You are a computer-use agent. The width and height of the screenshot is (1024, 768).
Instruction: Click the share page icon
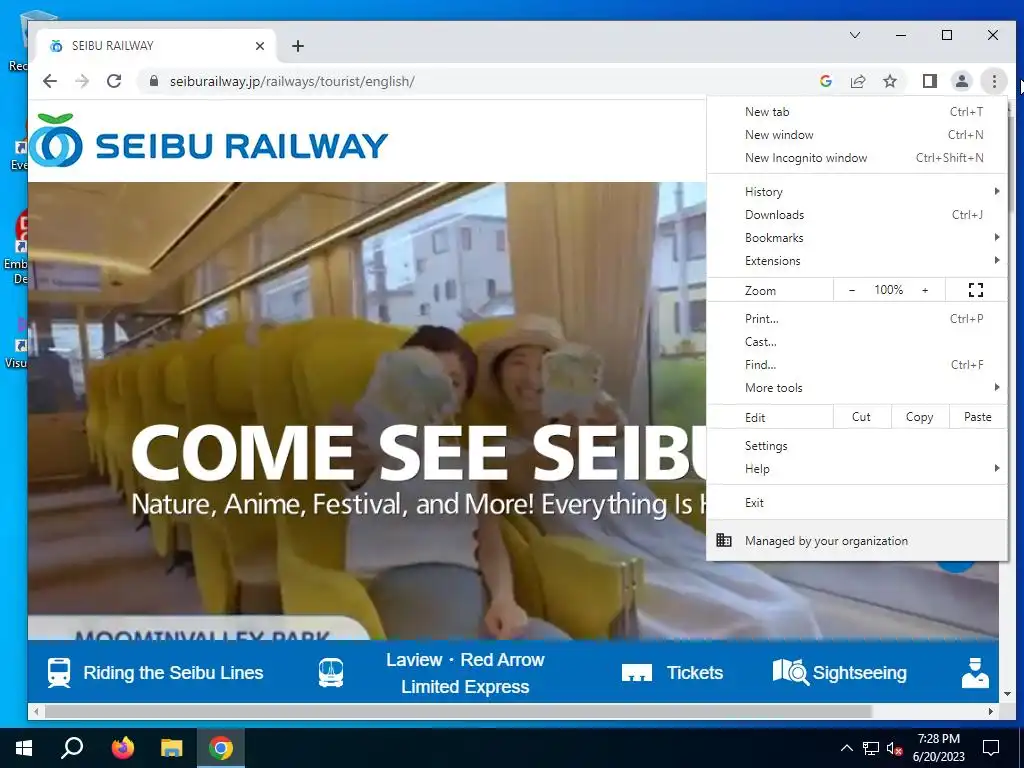(x=857, y=81)
